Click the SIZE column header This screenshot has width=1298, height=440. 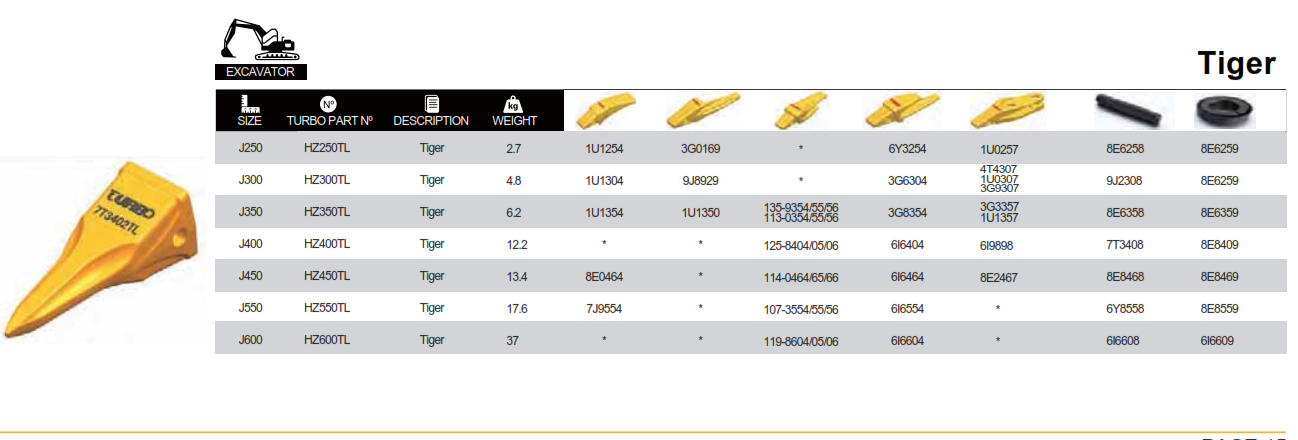tap(249, 120)
